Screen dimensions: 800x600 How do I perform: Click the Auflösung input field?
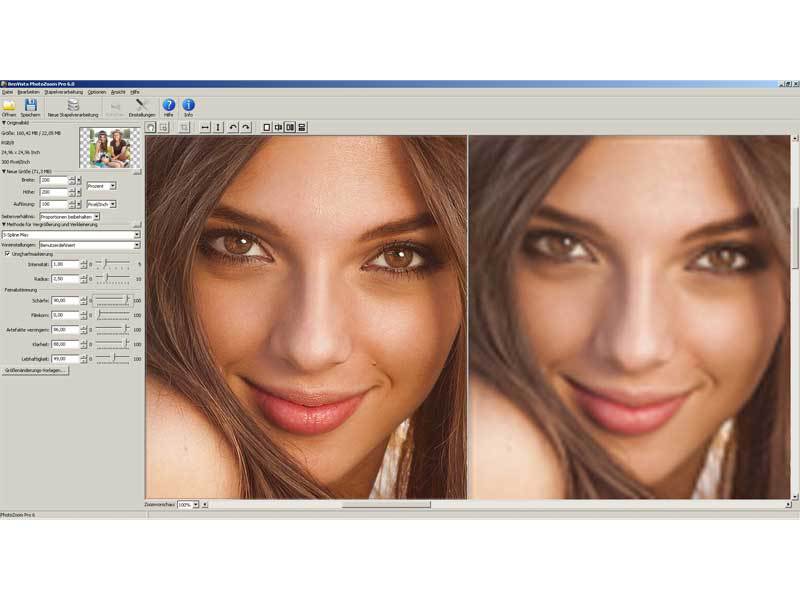click(x=54, y=204)
